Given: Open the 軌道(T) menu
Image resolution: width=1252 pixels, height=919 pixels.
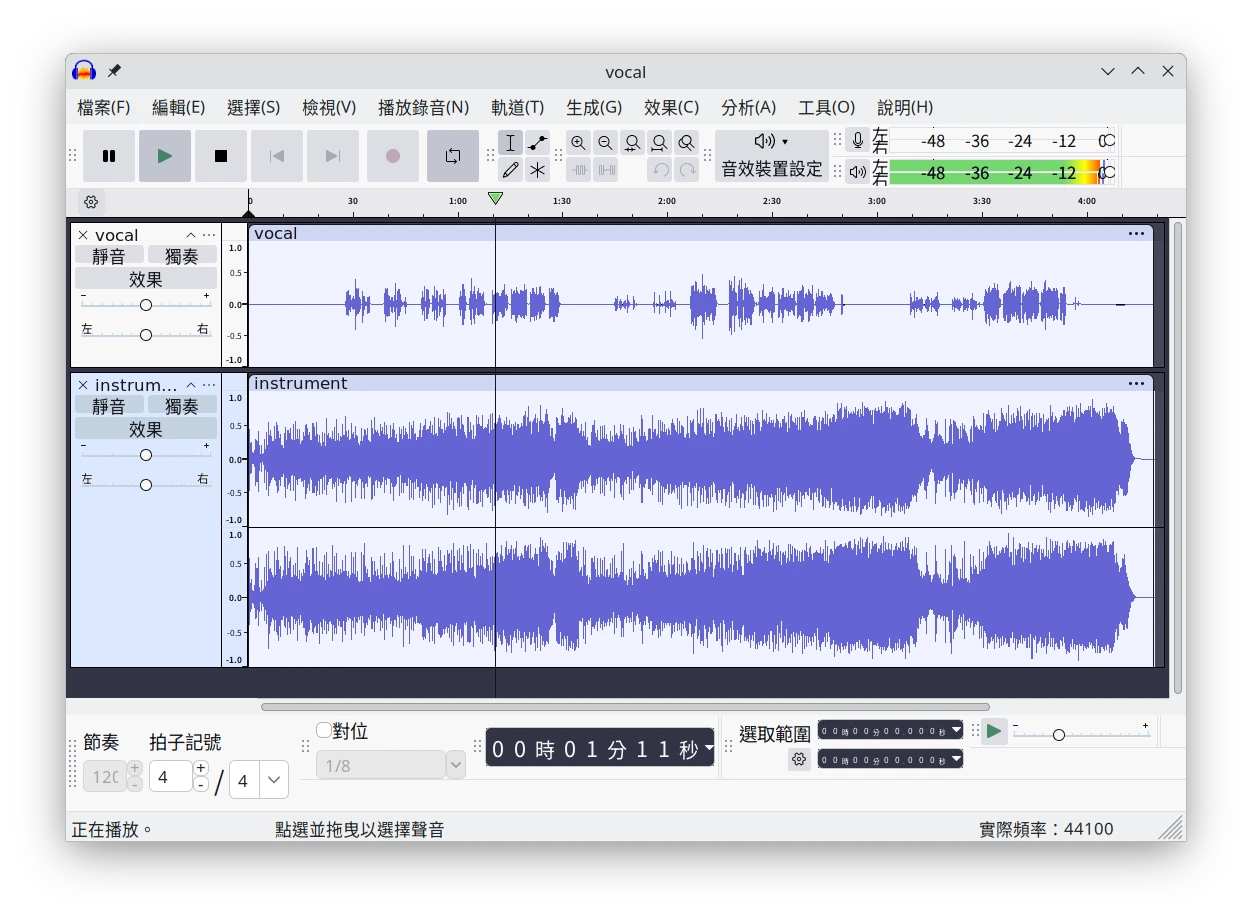Looking at the screenshot, I should 517,107.
